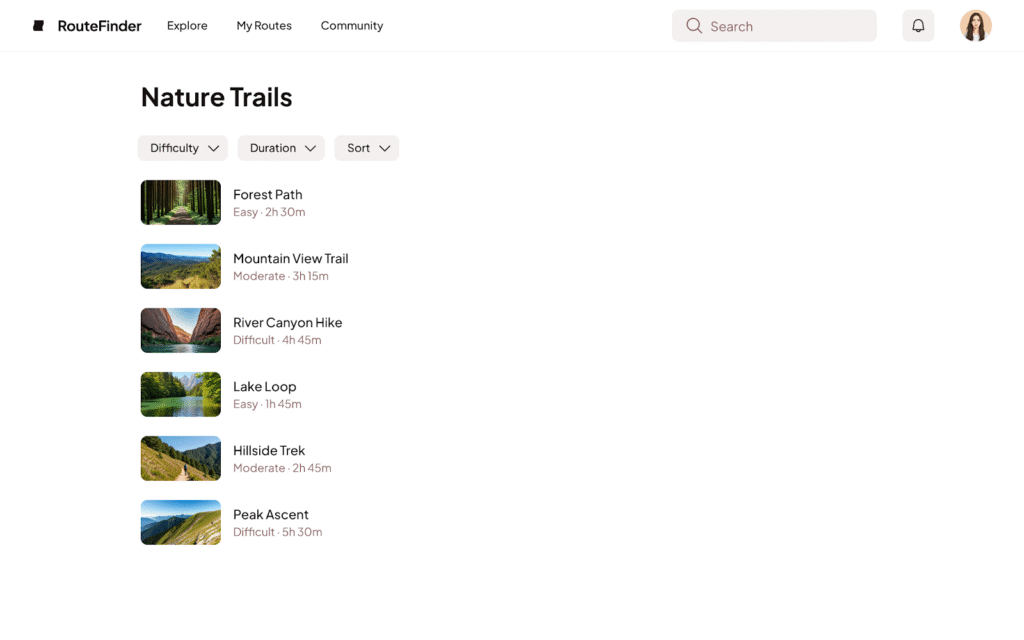Viewport: 1024px width, 640px height.
Task: Open the Duration filter dropdown
Action: (281, 148)
